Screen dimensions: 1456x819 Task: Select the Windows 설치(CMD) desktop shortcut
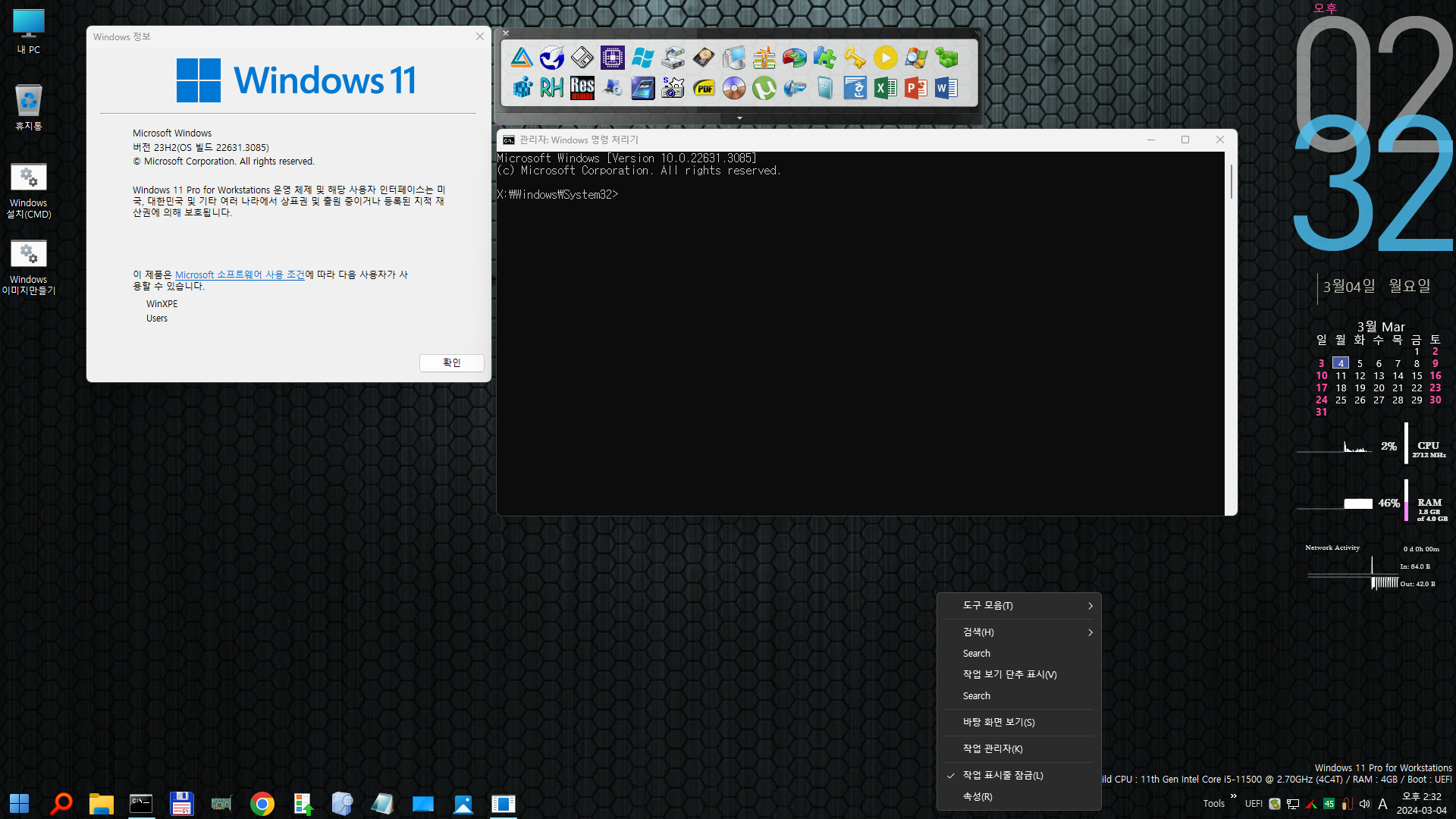point(29,191)
